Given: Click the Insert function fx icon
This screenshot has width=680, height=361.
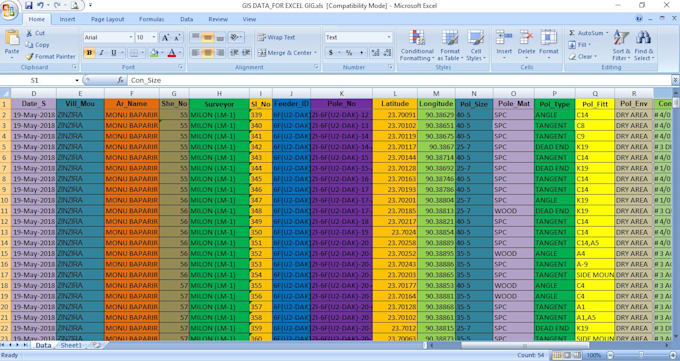Looking at the screenshot, I should pyautogui.click(x=121, y=80).
